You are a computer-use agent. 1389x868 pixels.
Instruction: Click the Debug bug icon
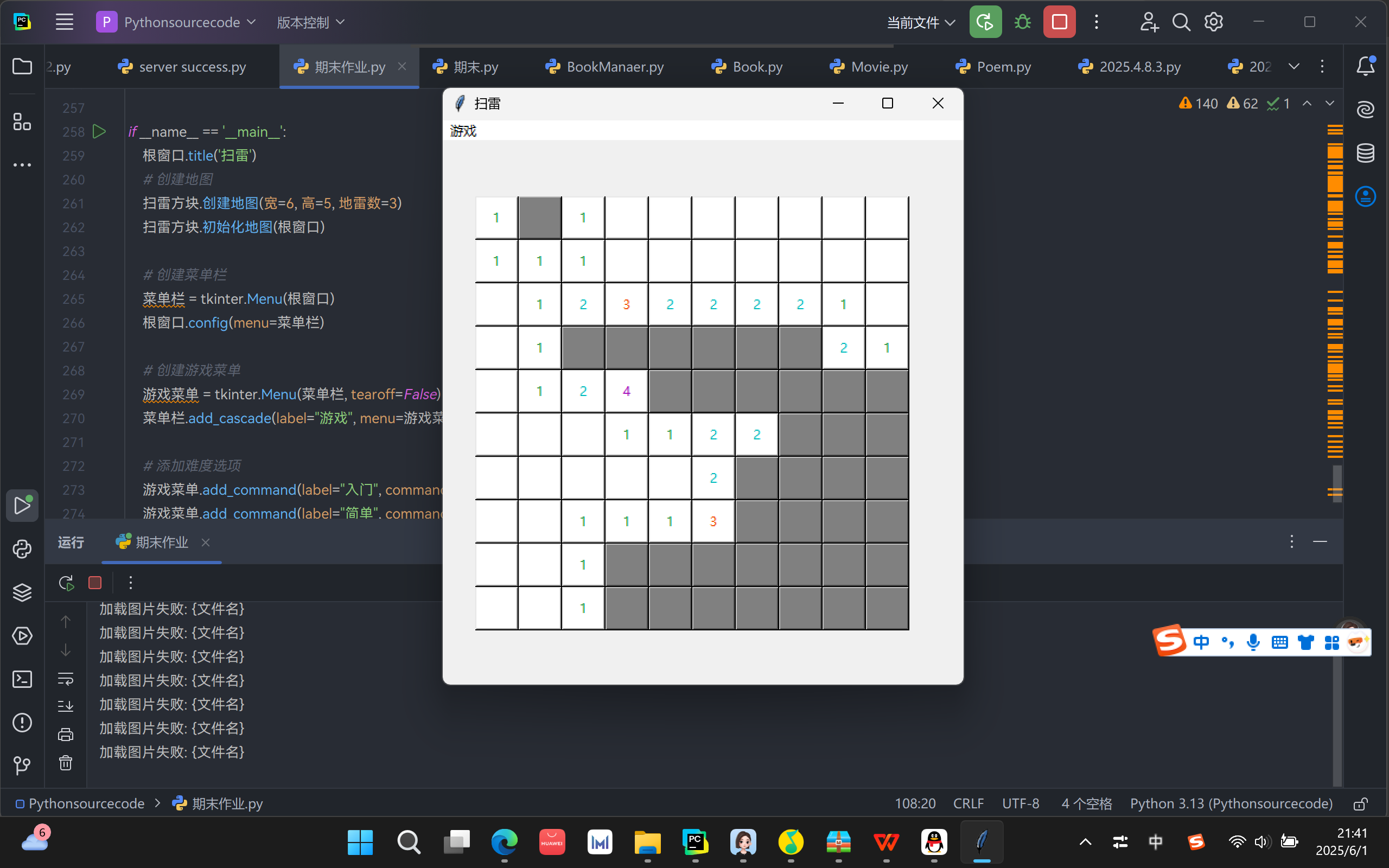[x=1022, y=22]
